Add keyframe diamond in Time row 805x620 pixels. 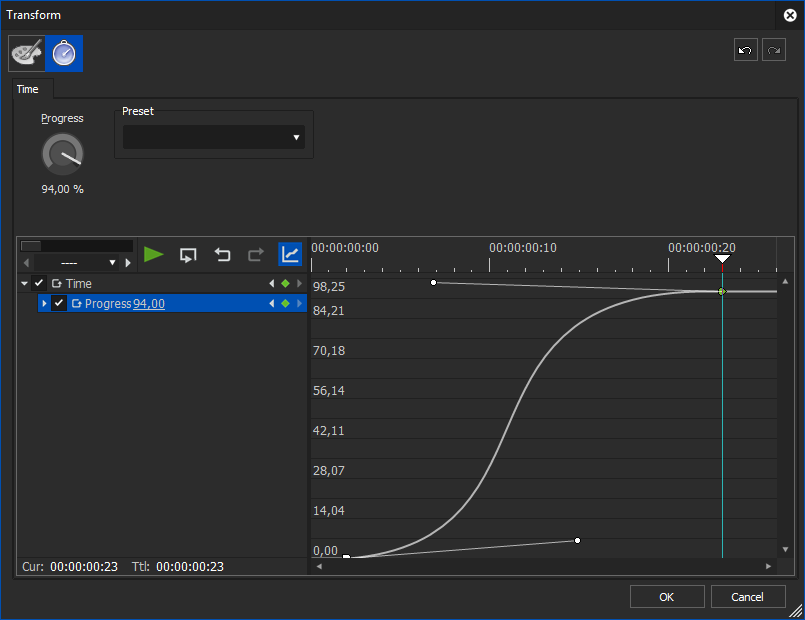click(285, 283)
